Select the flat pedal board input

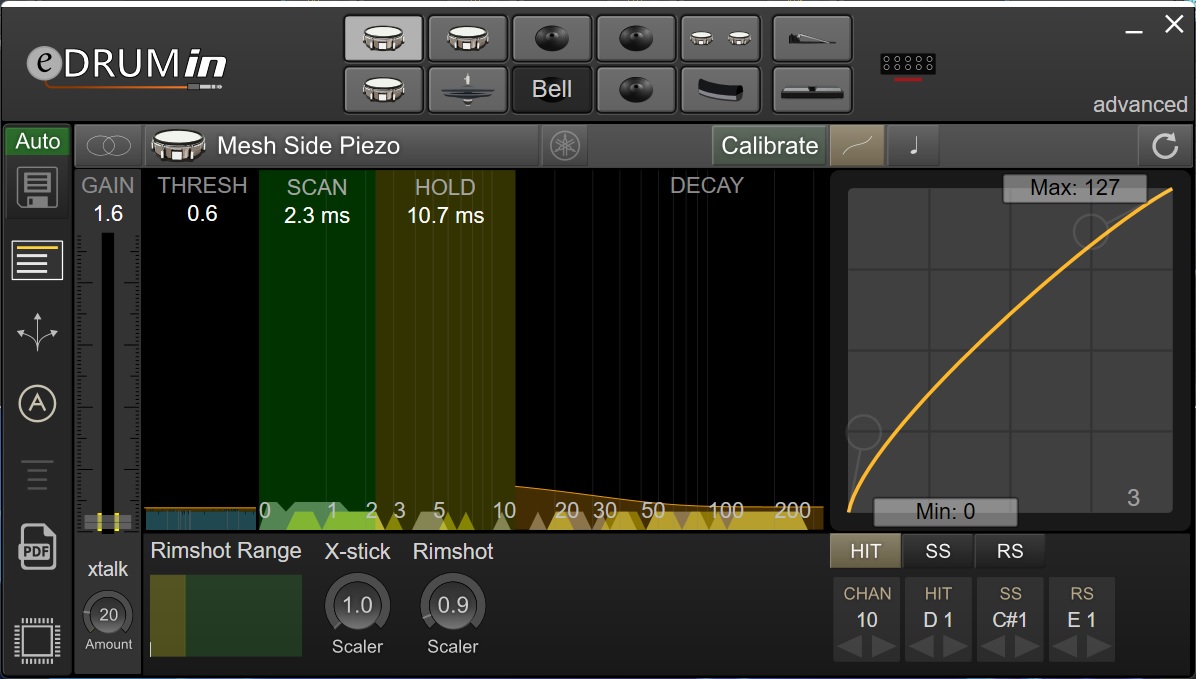(x=812, y=90)
